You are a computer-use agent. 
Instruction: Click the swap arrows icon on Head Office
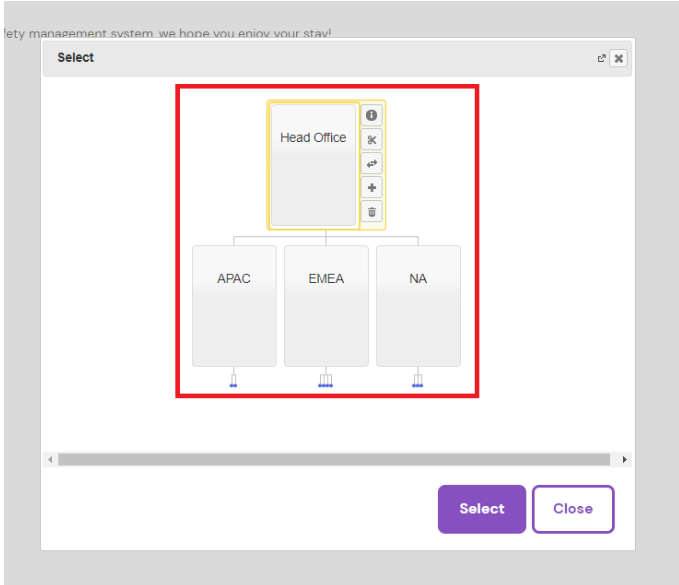coord(371,164)
